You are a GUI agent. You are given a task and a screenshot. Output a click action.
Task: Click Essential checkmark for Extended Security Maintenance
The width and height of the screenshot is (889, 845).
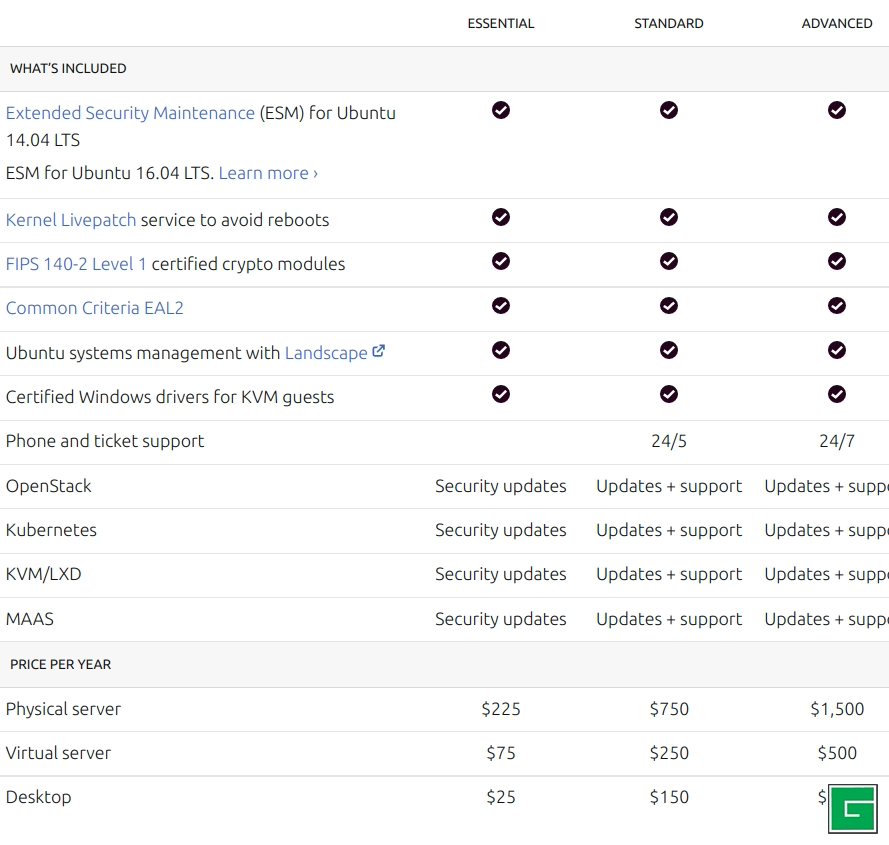coord(501,110)
